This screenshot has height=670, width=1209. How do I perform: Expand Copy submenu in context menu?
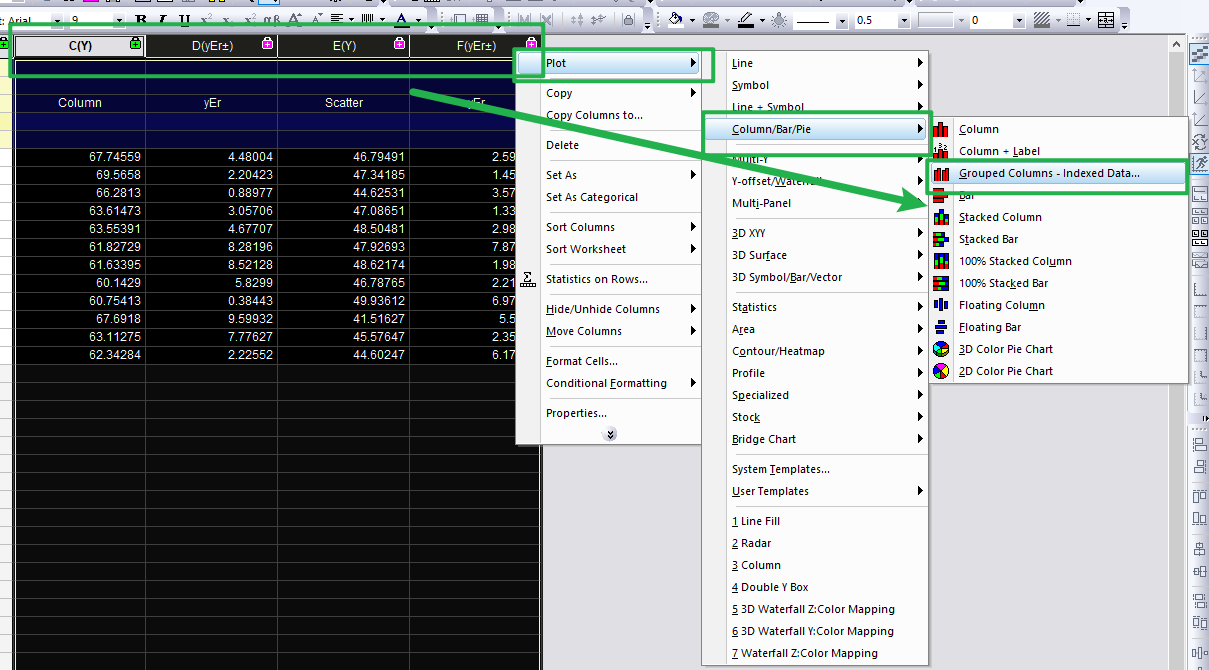pos(608,93)
